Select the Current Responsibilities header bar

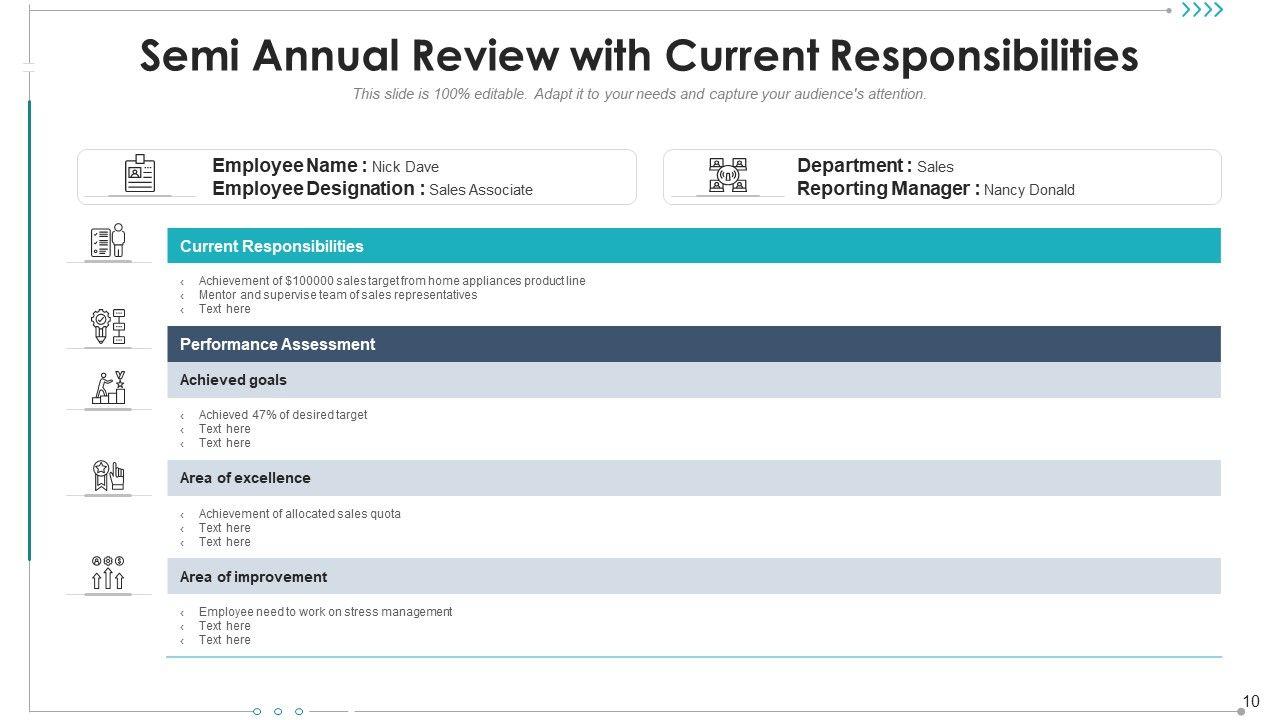(x=694, y=246)
